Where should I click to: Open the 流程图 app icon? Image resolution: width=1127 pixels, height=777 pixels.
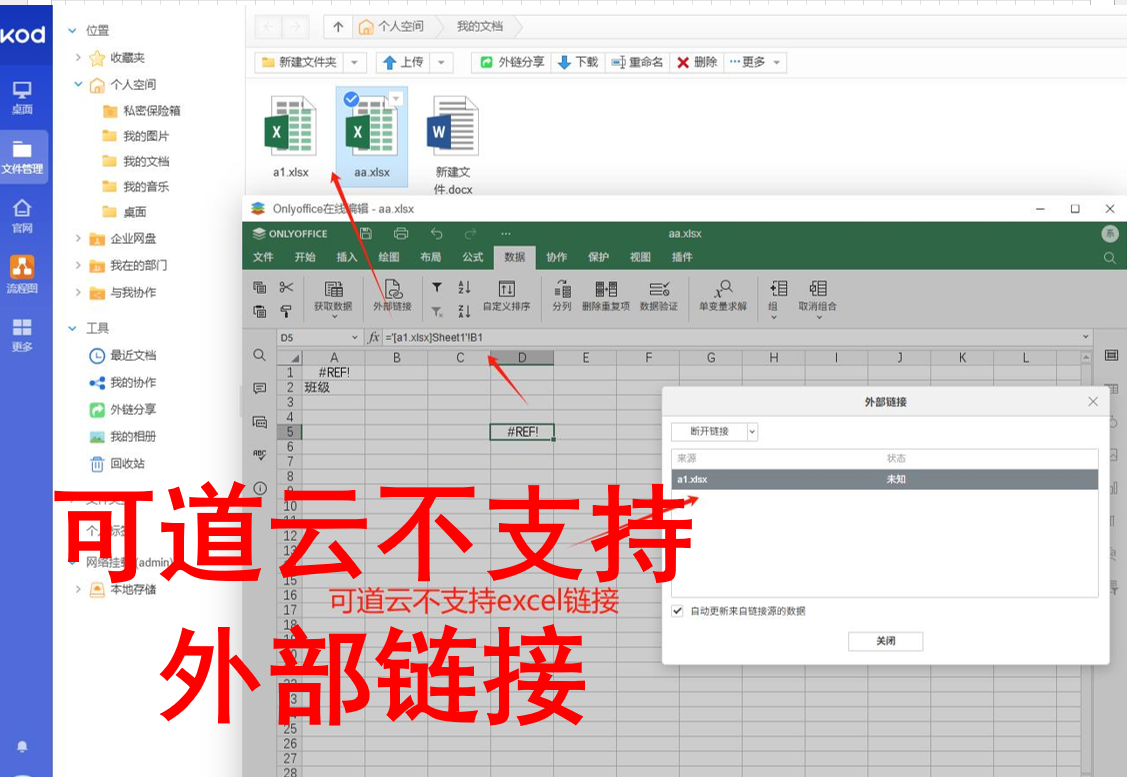[x=22, y=275]
